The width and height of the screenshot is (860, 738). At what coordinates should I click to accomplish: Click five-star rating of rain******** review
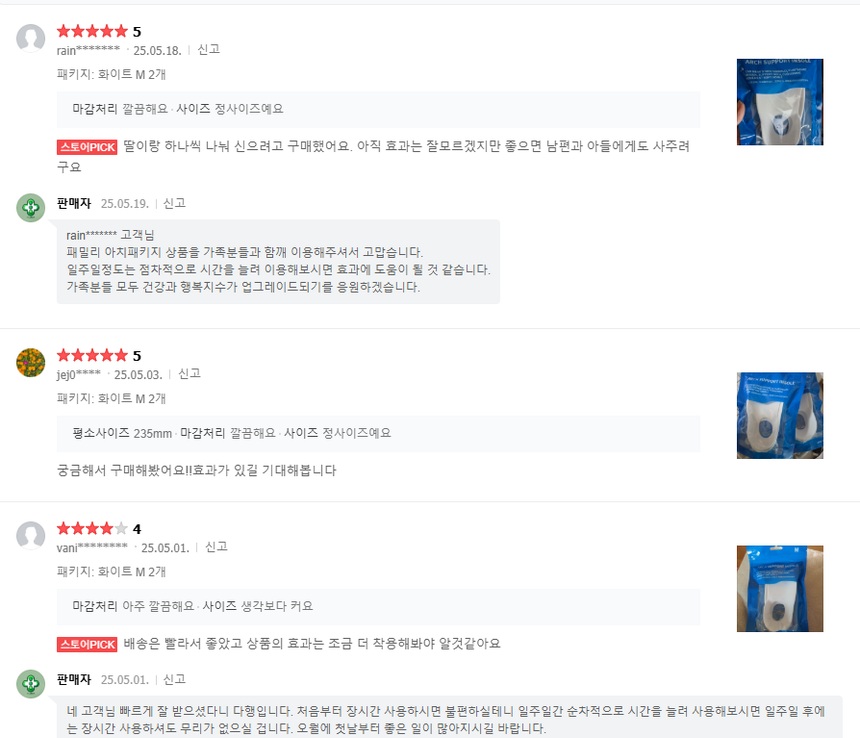tap(92, 31)
